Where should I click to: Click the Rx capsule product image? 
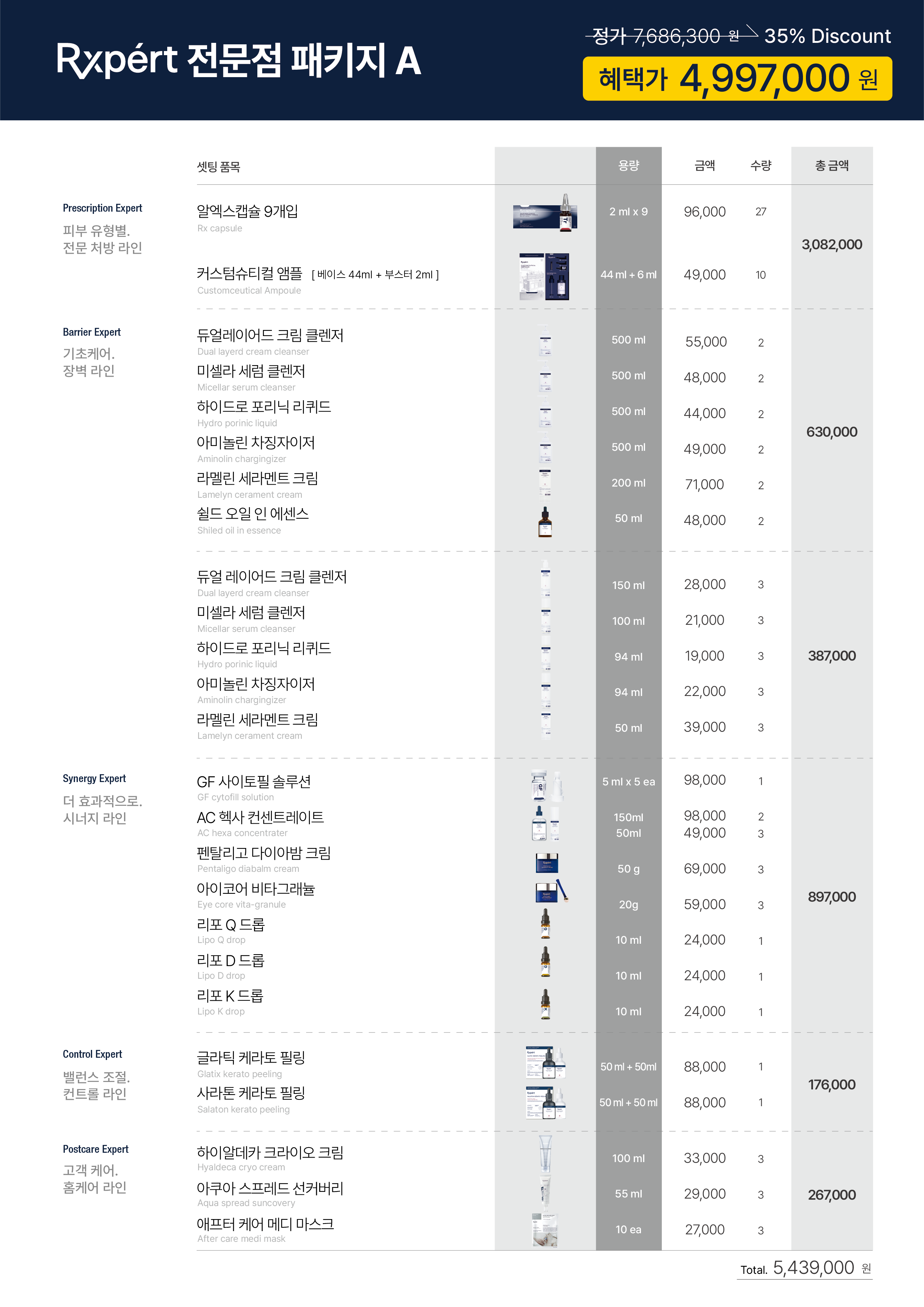pyautogui.click(x=545, y=213)
